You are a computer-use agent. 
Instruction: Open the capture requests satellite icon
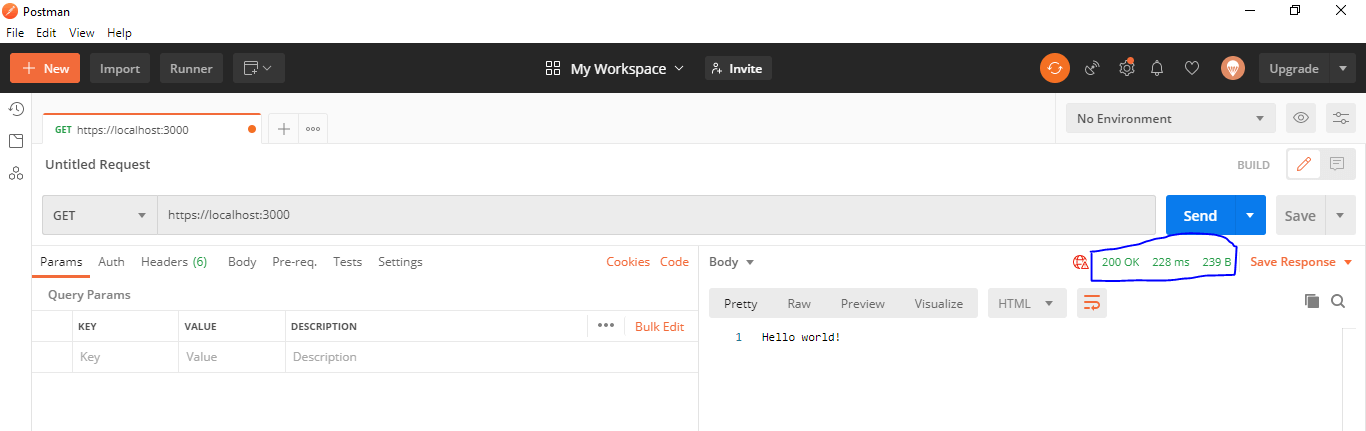coord(1092,68)
